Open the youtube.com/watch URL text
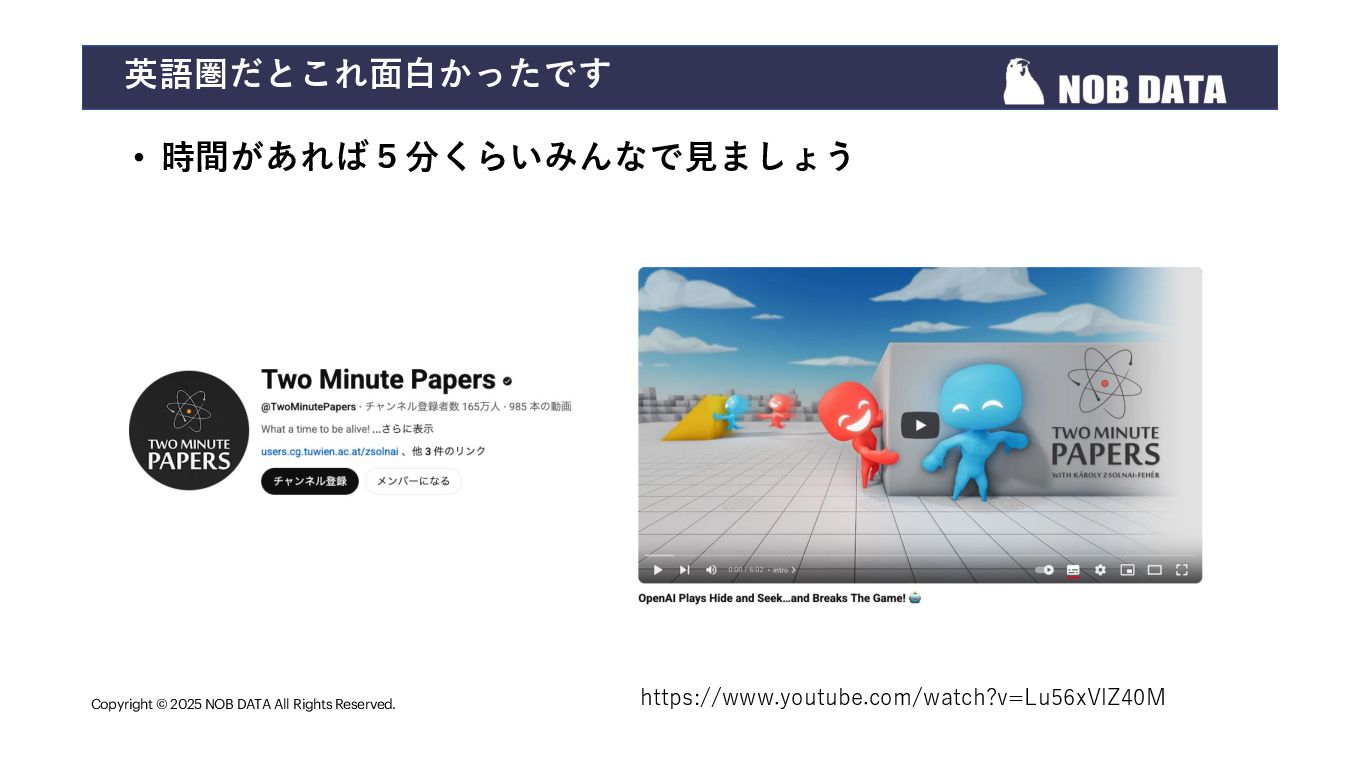This screenshot has height=765, width=1361. coord(903,697)
